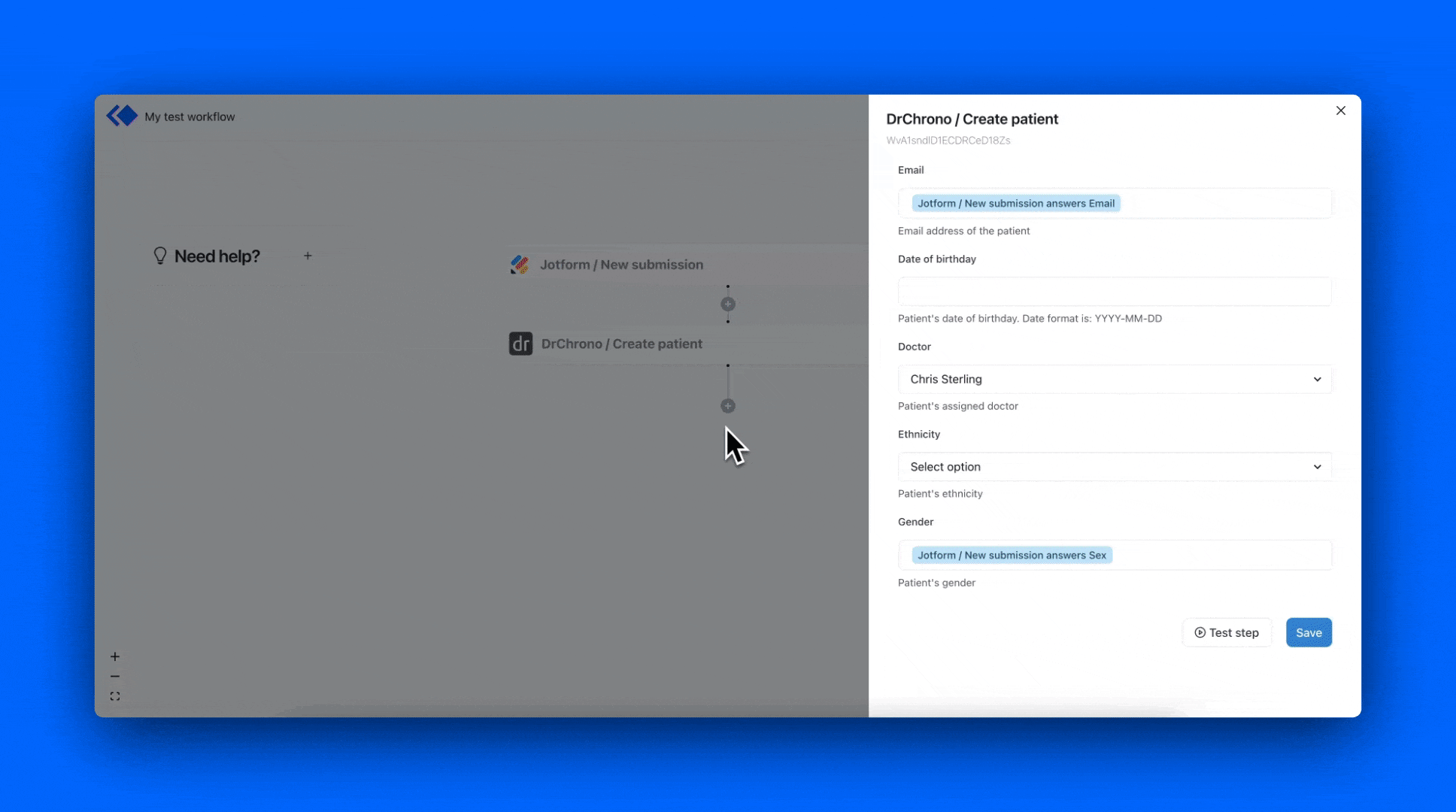Click the Jotform node icon
Image resolution: width=1456 pixels, height=812 pixels.
[x=520, y=265]
